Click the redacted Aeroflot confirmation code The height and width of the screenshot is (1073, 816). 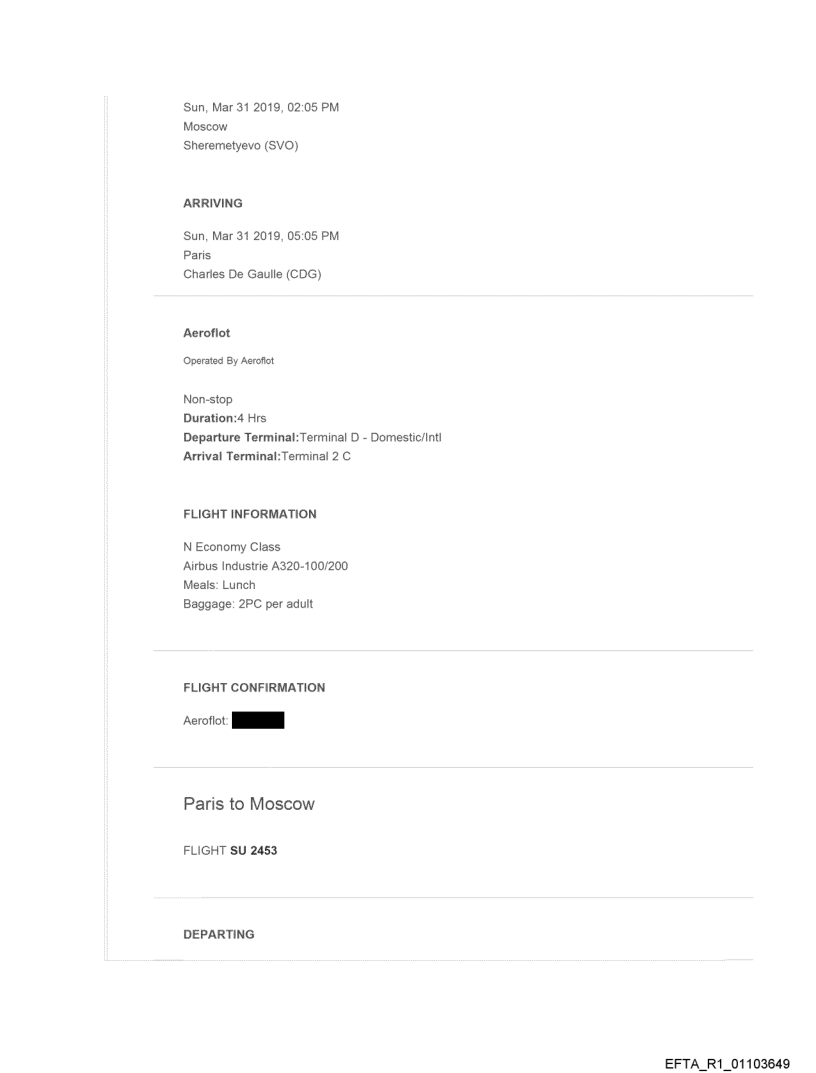(x=257, y=720)
